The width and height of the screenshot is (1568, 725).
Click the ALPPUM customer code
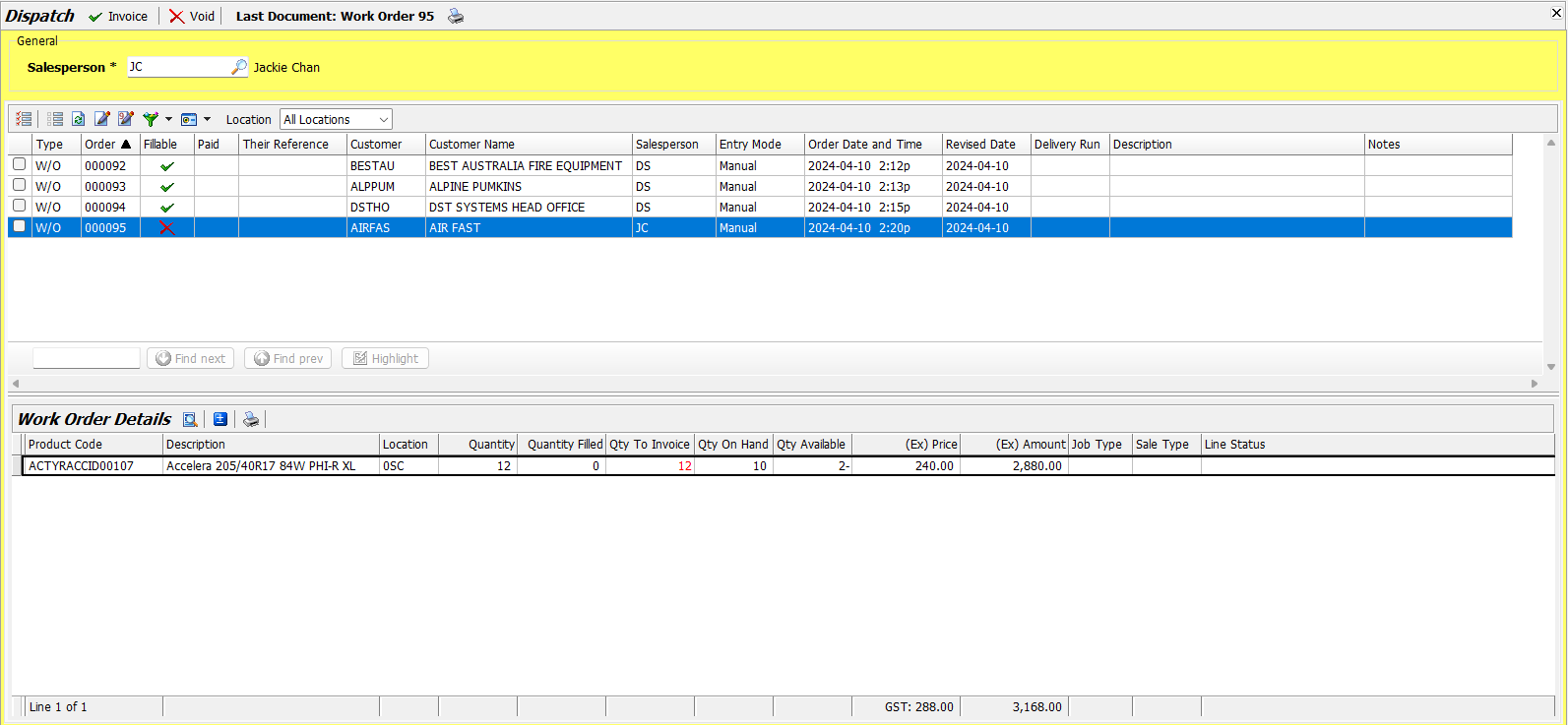[x=372, y=187]
